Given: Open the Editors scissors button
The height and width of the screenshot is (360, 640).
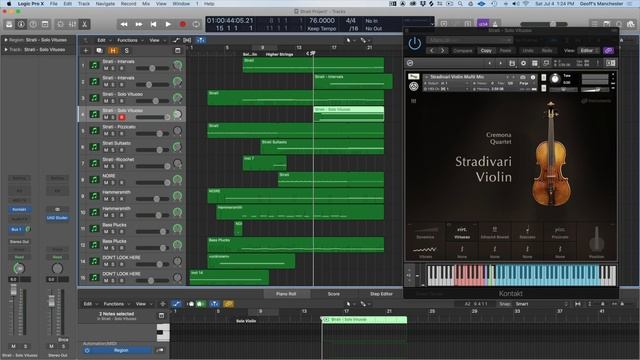Looking at the screenshot, I should click(84, 24).
